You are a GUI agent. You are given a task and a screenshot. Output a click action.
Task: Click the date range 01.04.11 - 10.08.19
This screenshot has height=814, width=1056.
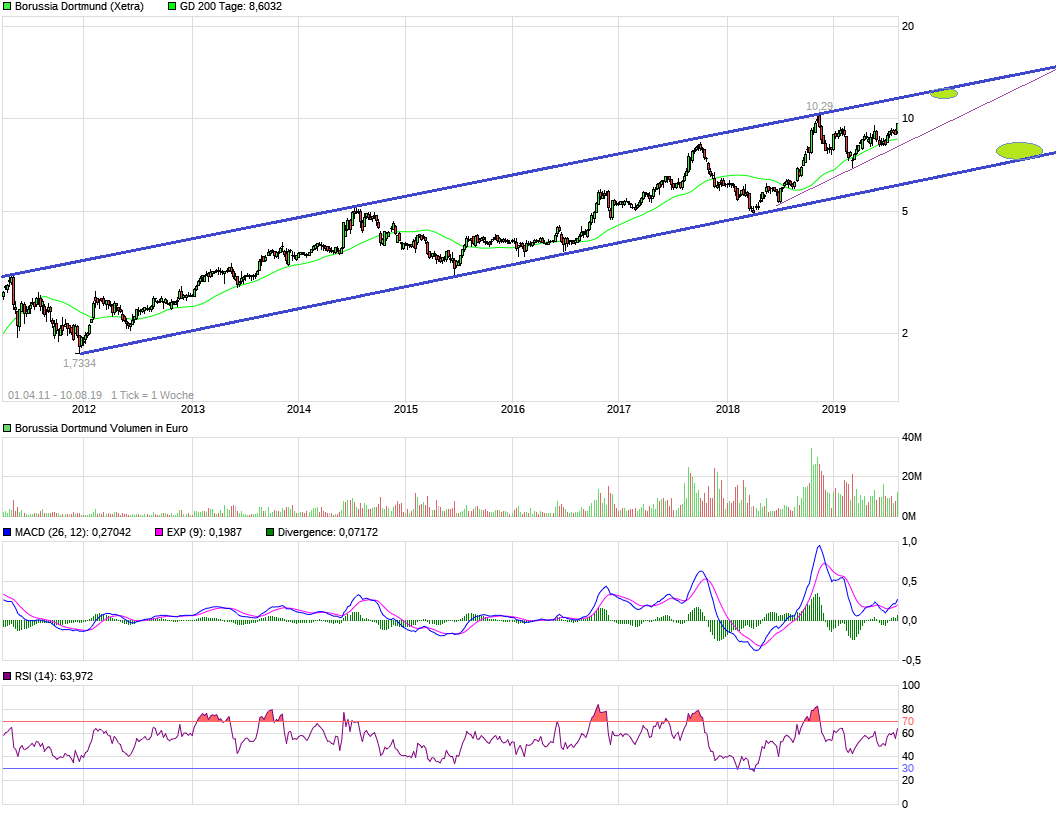point(55,395)
